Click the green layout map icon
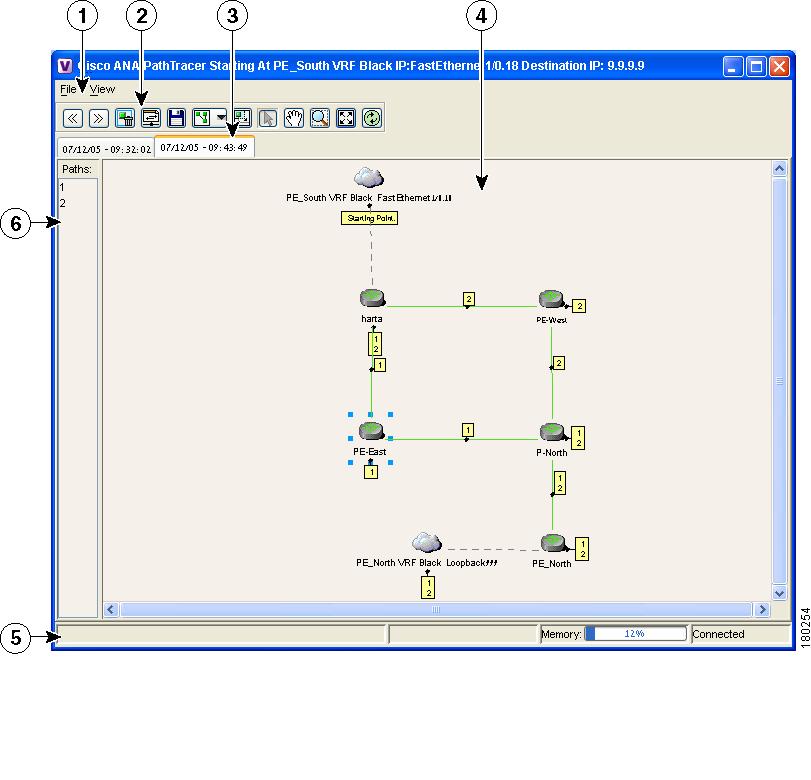Image resolution: width=811 pixels, height=780 pixels. click(202, 118)
